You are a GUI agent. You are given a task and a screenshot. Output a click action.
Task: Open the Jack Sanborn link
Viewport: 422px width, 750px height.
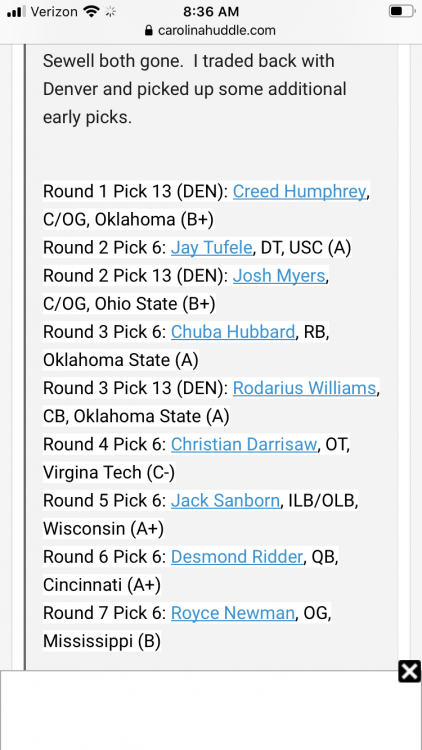pyautogui.click(x=225, y=501)
